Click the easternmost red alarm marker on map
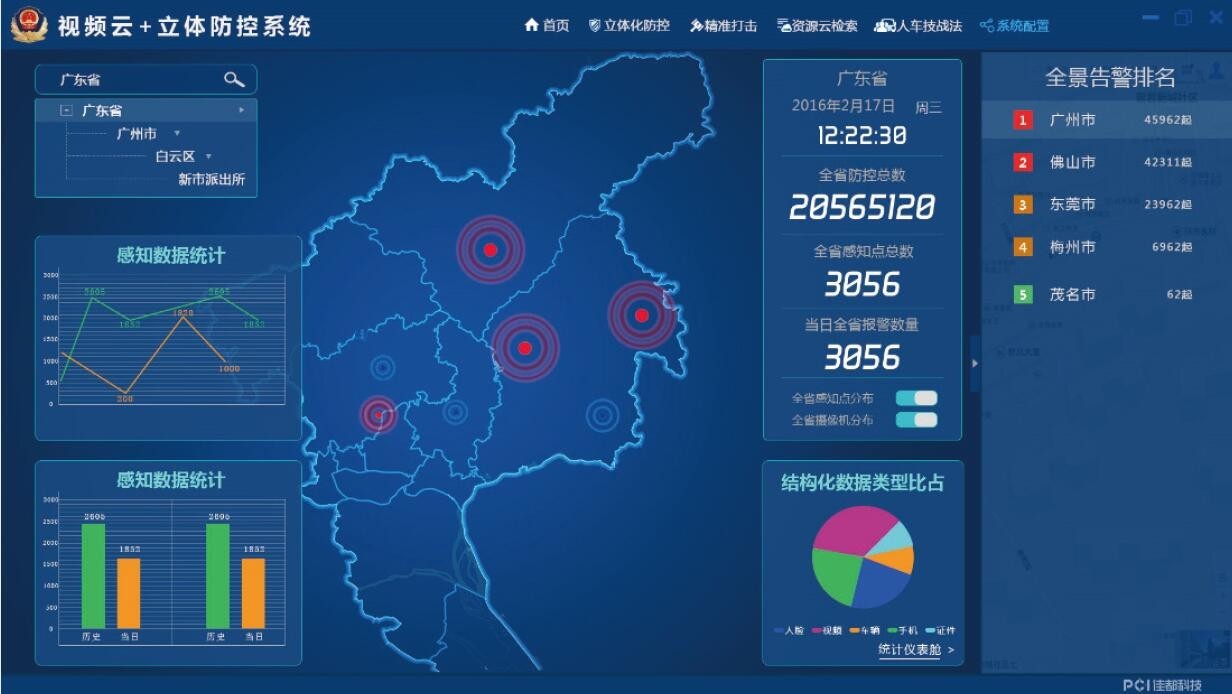This screenshot has width=1232, height=694. point(642,315)
